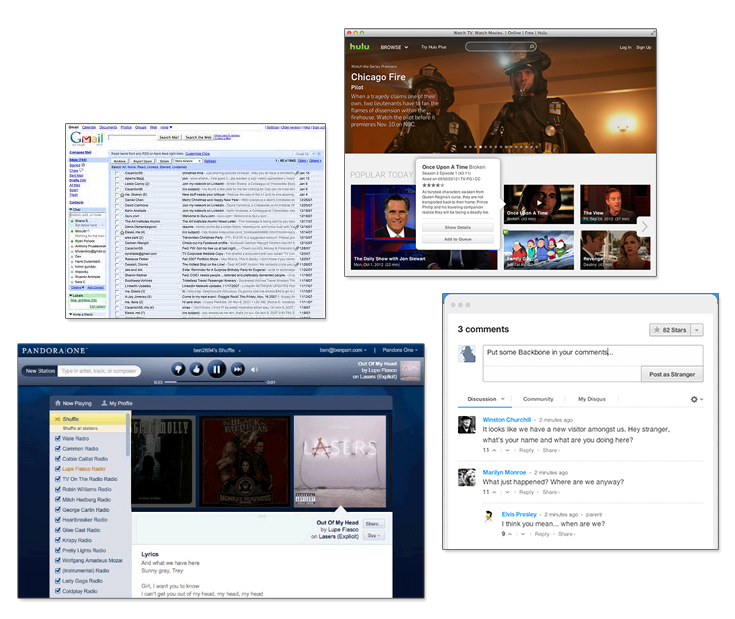Click Share button in Pandora
The image size is (735, 619).
click(374, 524)
